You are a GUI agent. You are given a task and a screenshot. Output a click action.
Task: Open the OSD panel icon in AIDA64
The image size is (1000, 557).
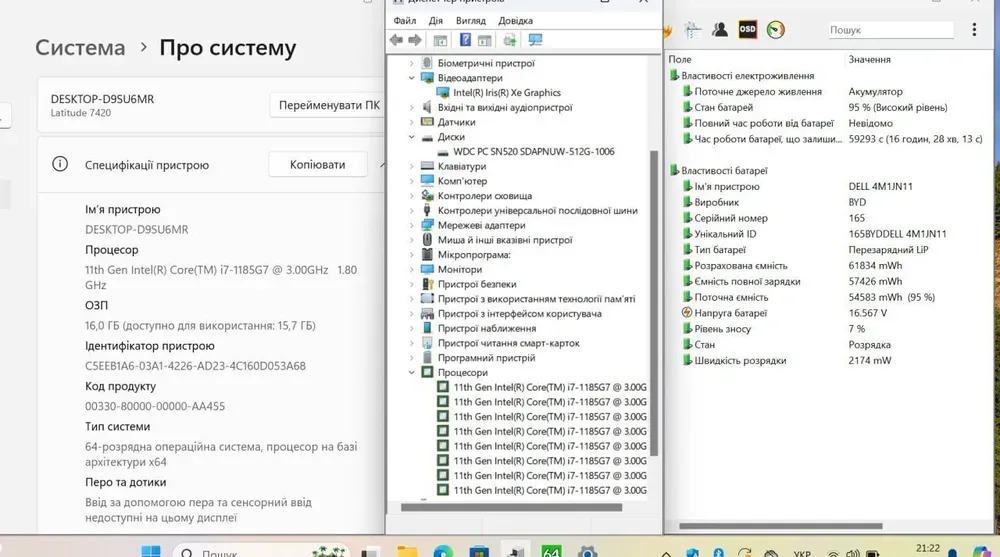pos(747,30)
